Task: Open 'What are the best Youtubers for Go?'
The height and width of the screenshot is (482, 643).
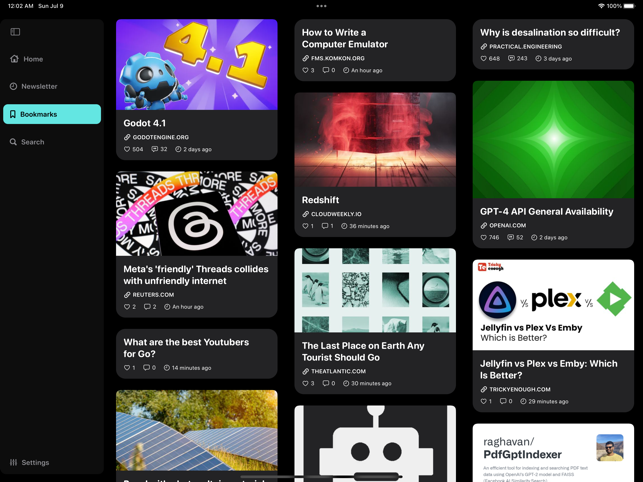Action: 186,348
